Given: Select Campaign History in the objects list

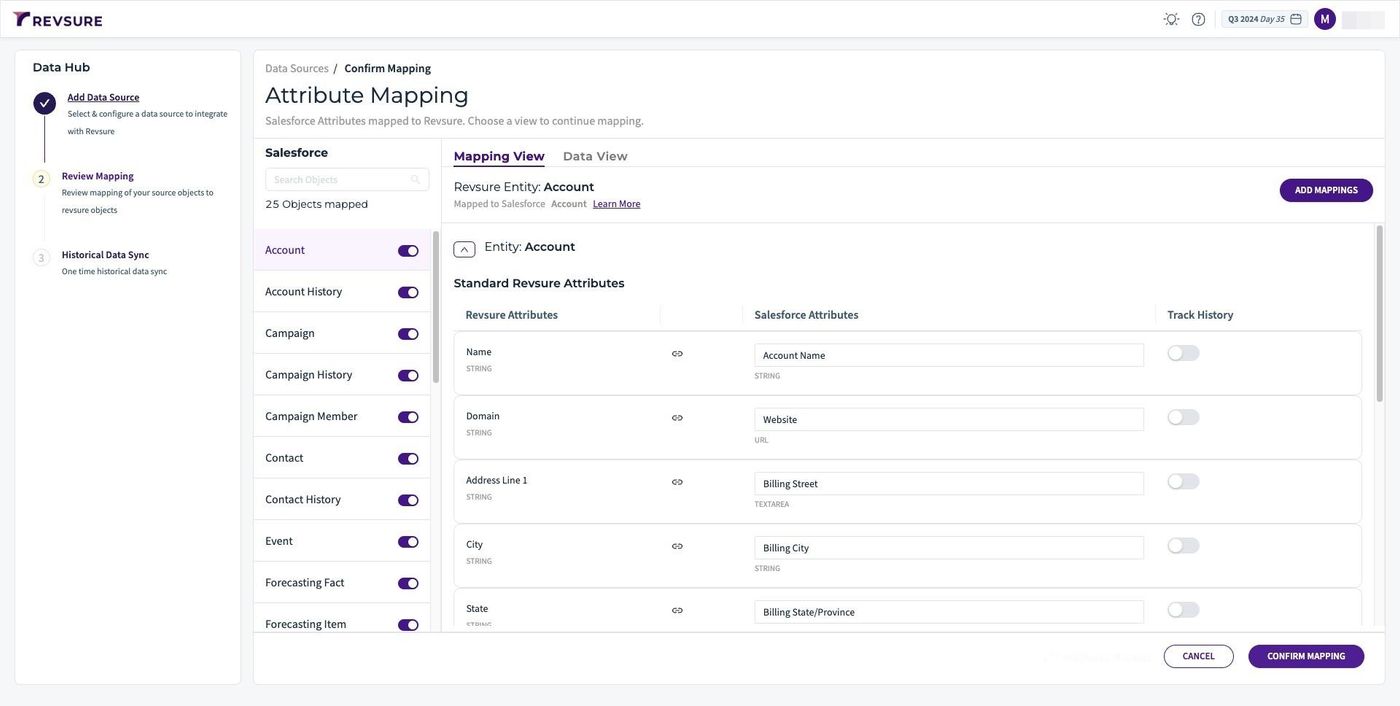Looking at the screenshot, I should 342,375.
